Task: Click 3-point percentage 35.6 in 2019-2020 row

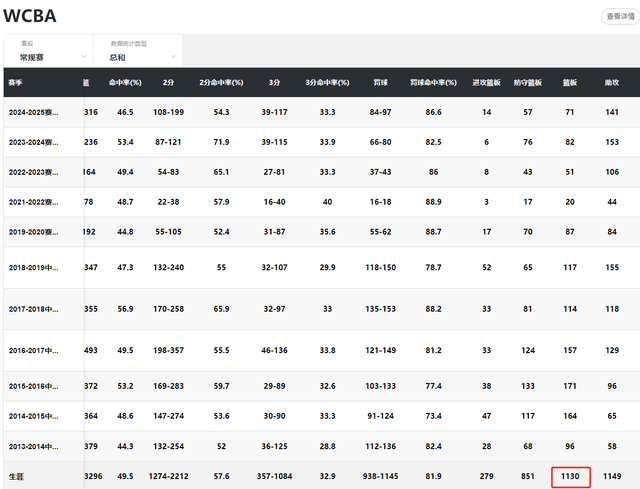Action: click(x=327, y=232)
